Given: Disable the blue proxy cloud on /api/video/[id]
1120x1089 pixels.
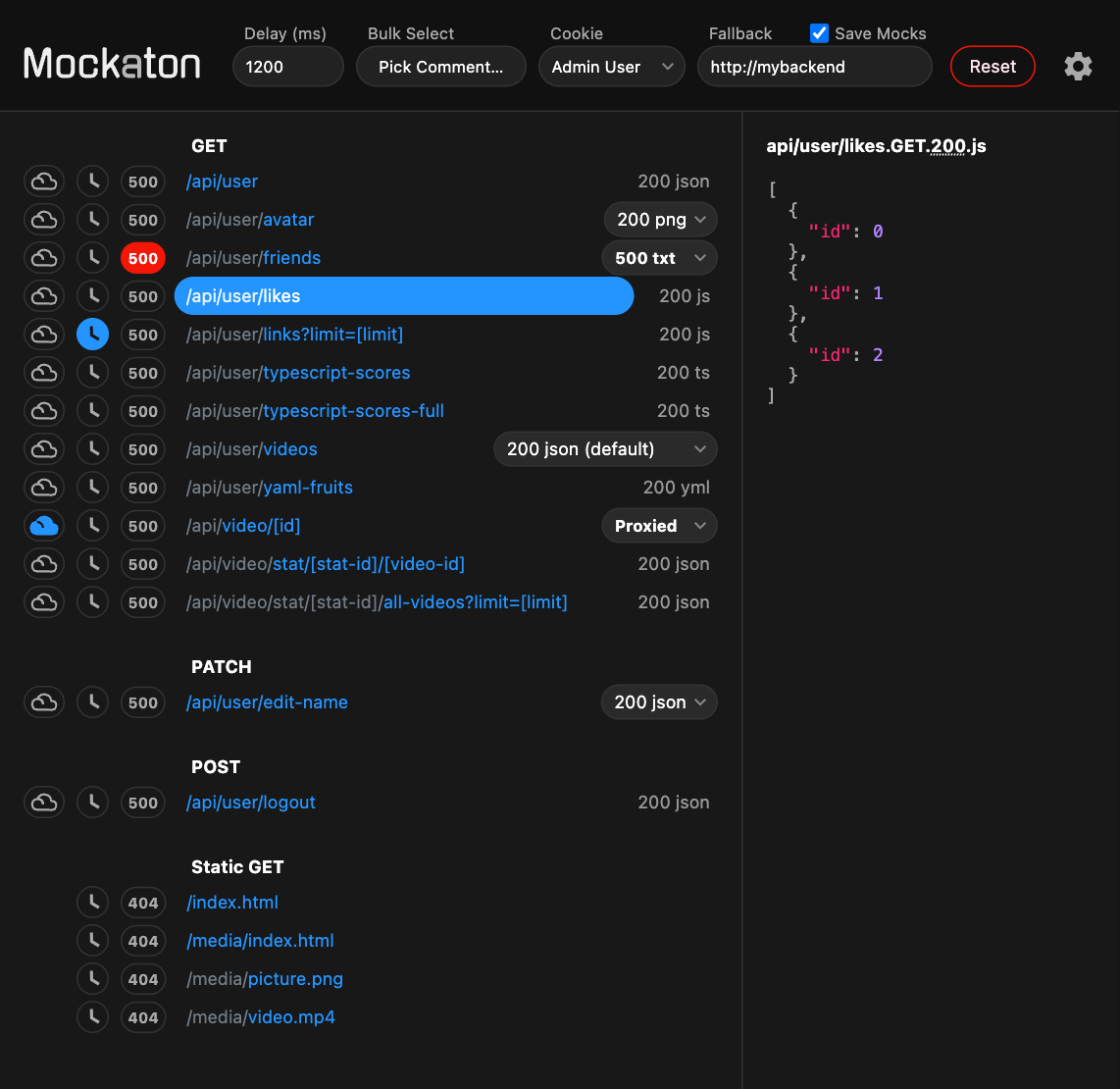Looking at the screenshot, I should 43,525.
